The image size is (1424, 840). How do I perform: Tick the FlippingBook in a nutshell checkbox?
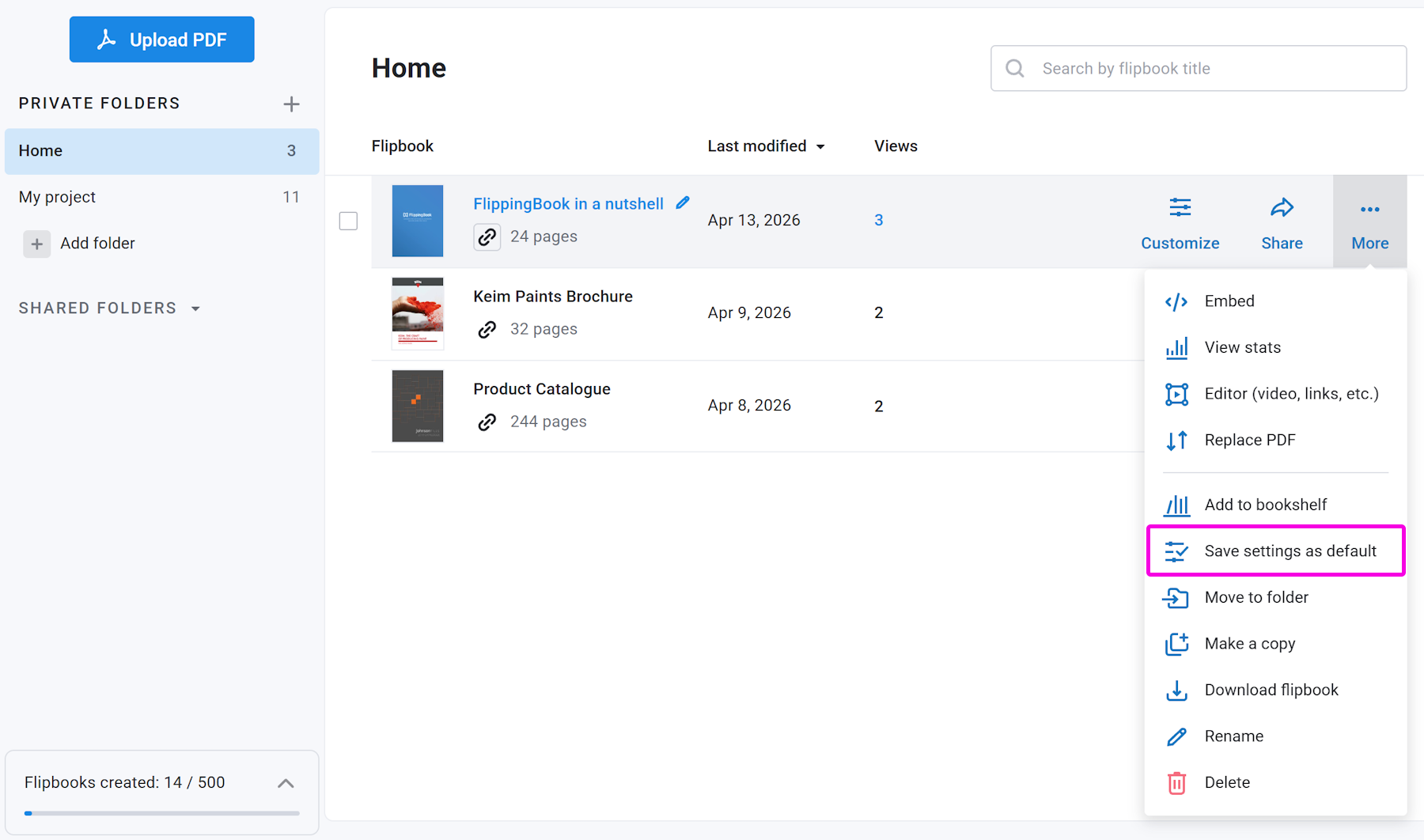point(348,221)
